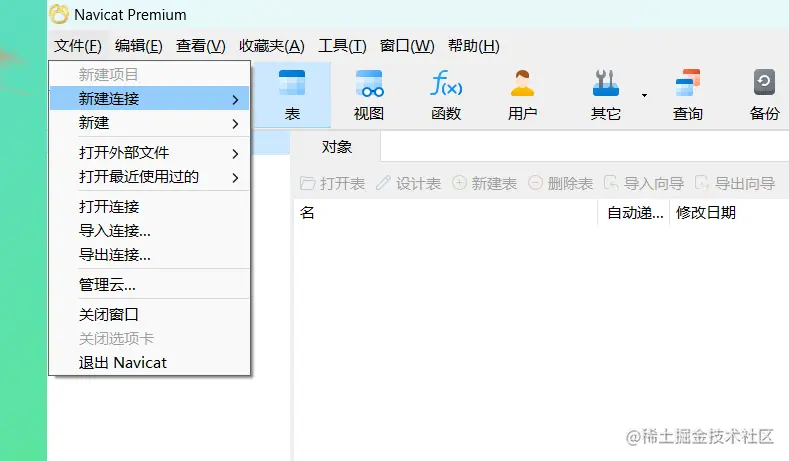789x461 pixels.
Task: Open the 用户 (User) toolbar icon
Action: coord(522,83)
